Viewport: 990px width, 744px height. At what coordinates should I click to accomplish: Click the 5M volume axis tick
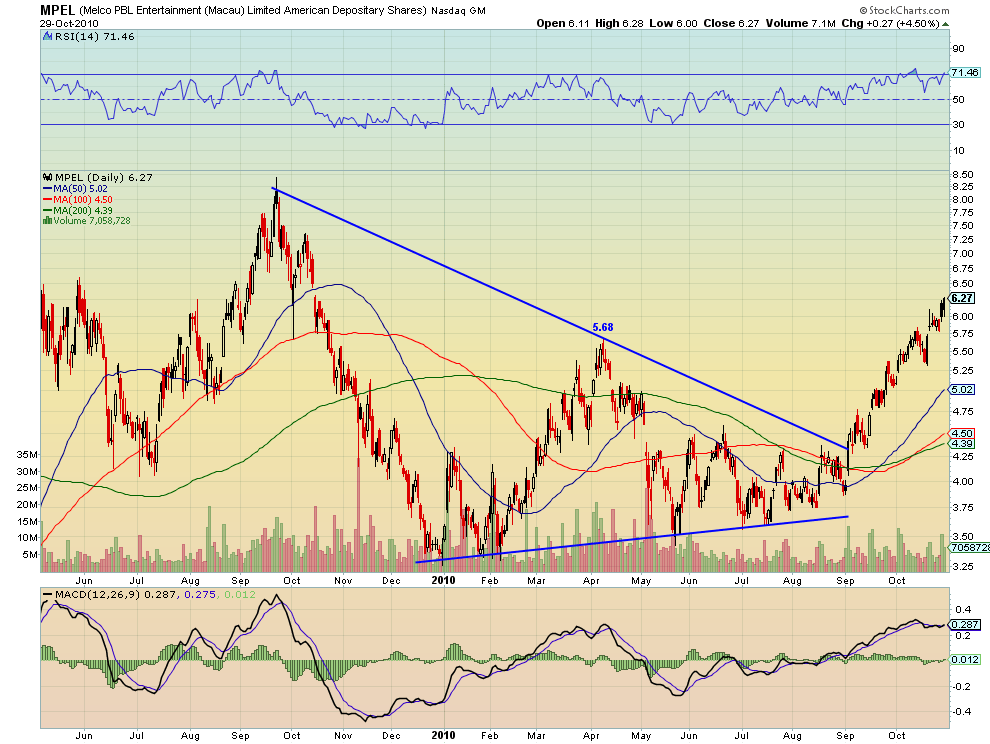[x=30, y=555]
